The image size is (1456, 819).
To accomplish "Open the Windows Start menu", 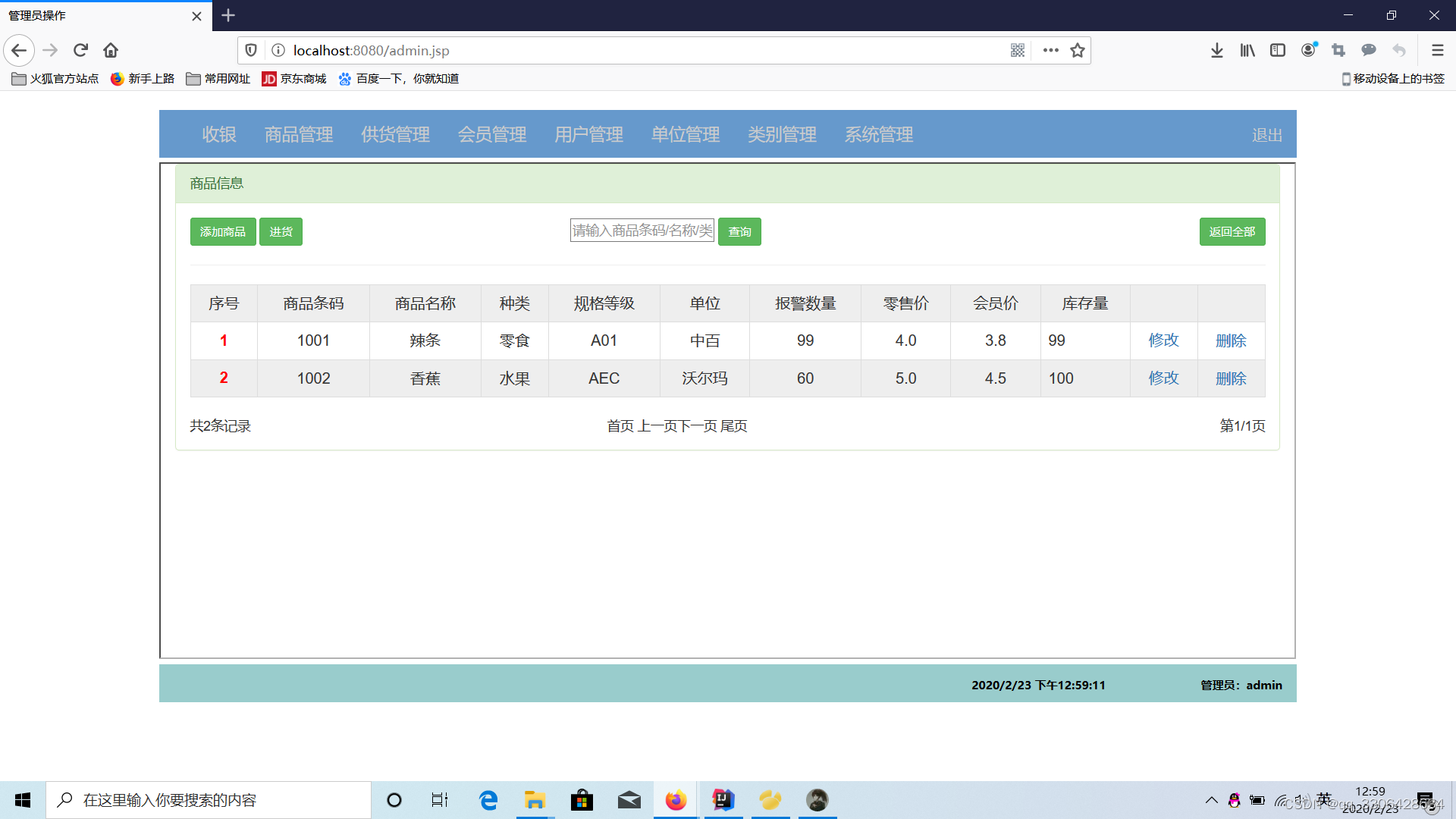I will [x=23, y=800].
